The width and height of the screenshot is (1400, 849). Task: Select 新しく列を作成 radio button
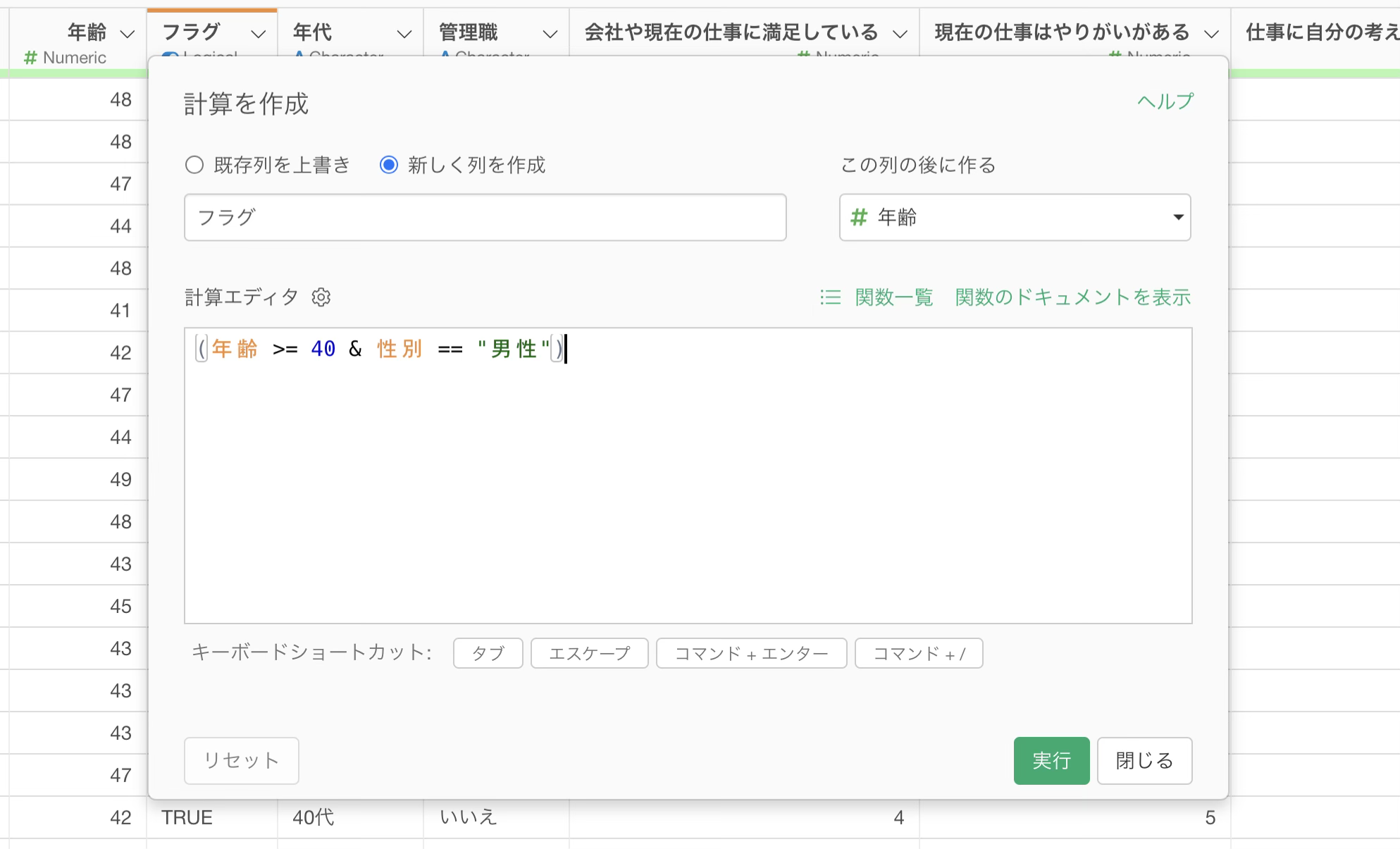pos(388,165)
